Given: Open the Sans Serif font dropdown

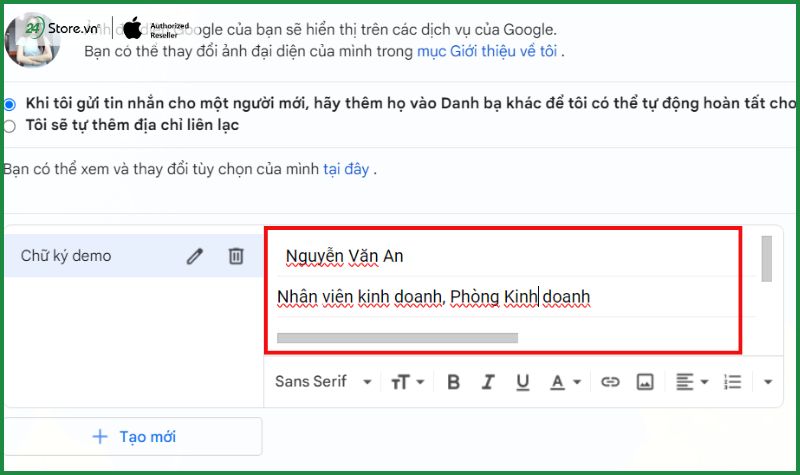Looking at the screenshot, I should click(323, 382).
